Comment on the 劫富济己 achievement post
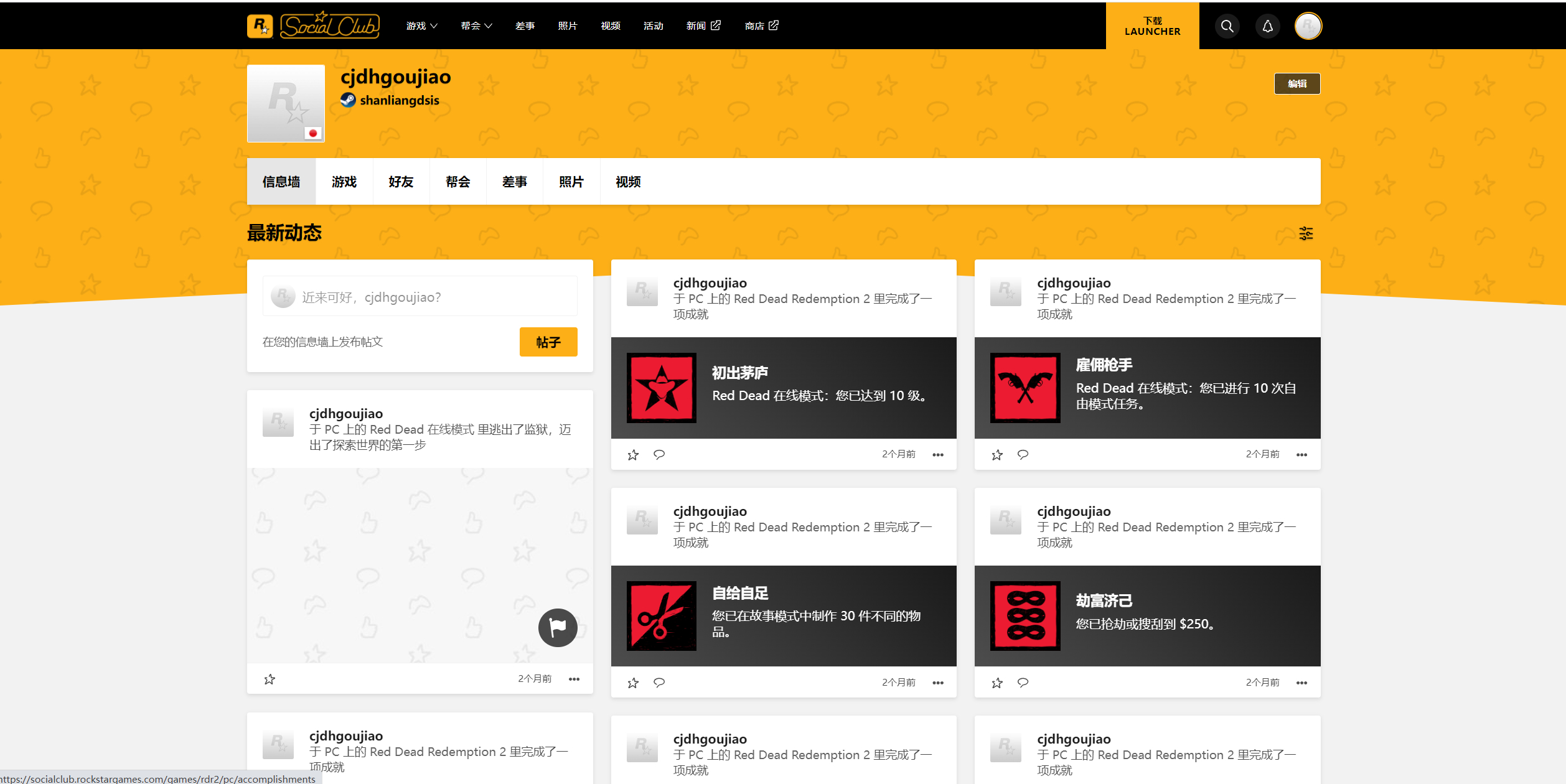This screenshot has height=784, width=1566. pyautogui.click(x=1023, y=683)
